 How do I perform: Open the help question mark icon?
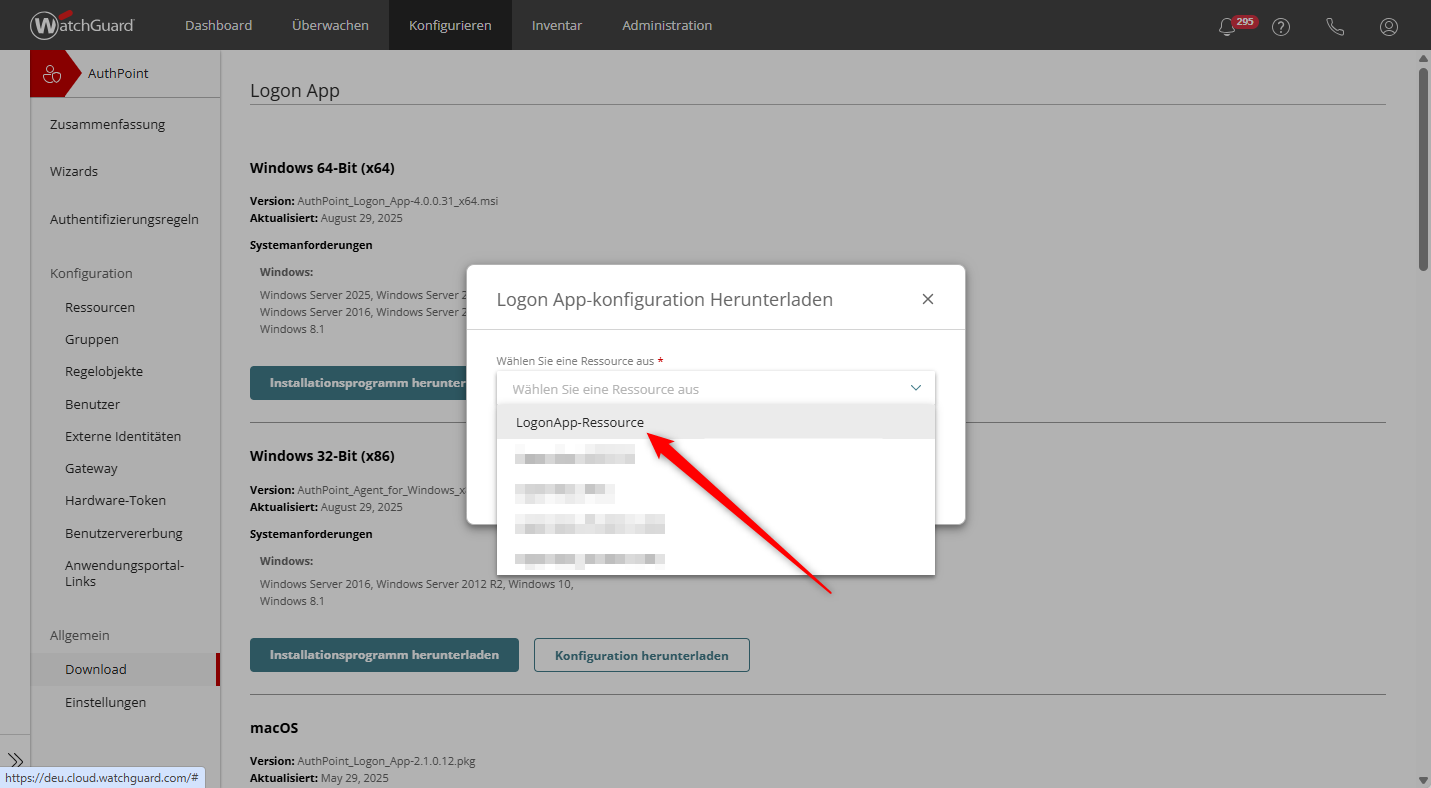pos(1281,27)
